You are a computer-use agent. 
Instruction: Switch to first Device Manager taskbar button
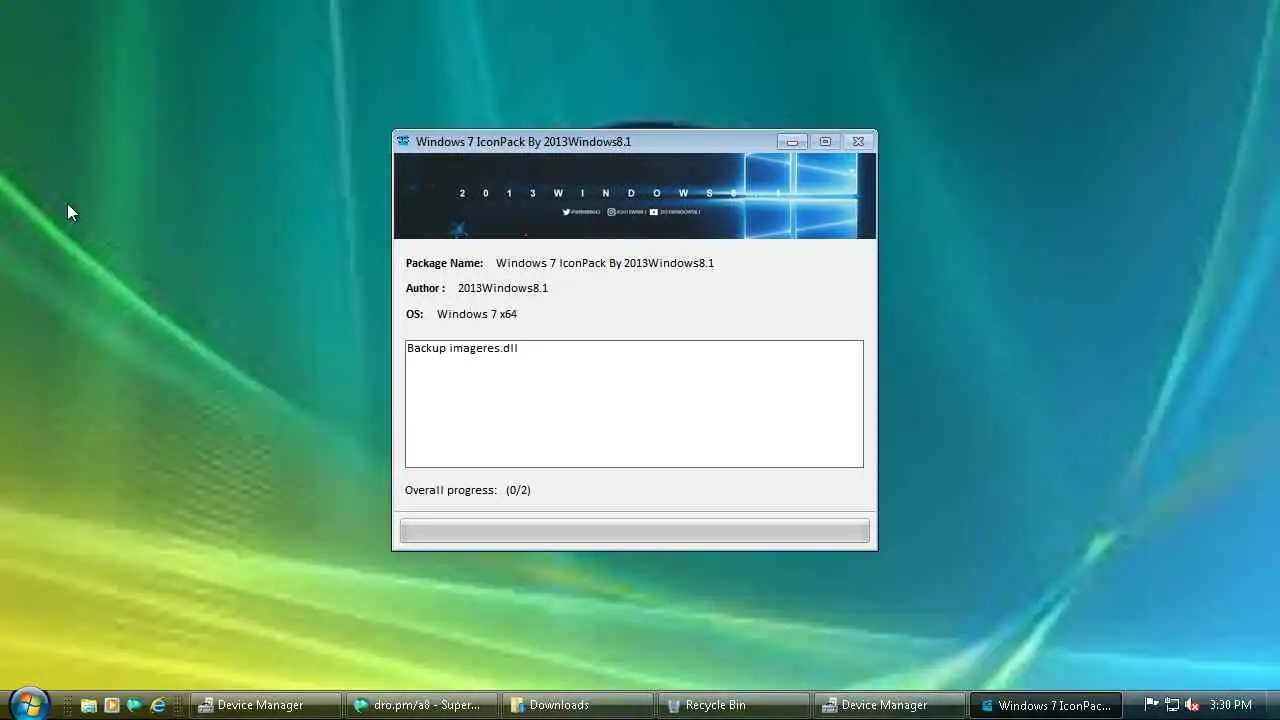click(264, 705)
